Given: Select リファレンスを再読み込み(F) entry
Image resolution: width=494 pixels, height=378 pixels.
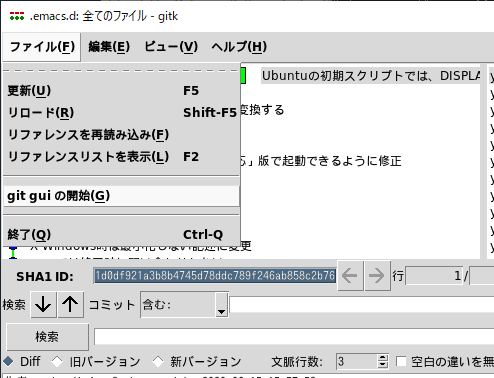Looking at the screenshot, I should [x=121, y=135].
